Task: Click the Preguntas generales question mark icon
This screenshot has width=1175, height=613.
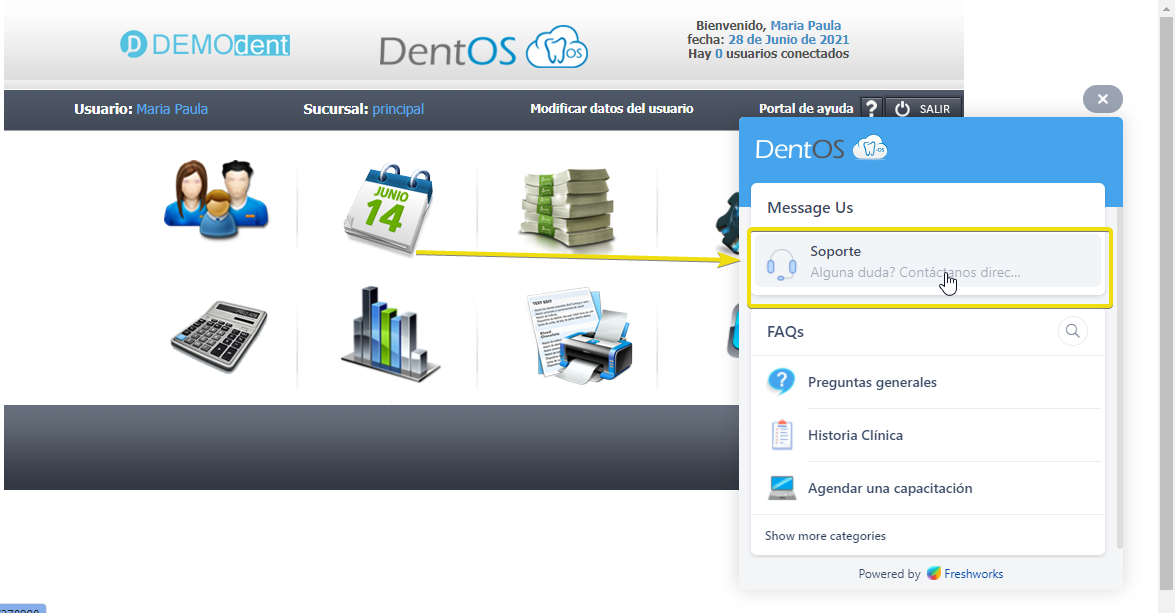Action: point(781,381)
